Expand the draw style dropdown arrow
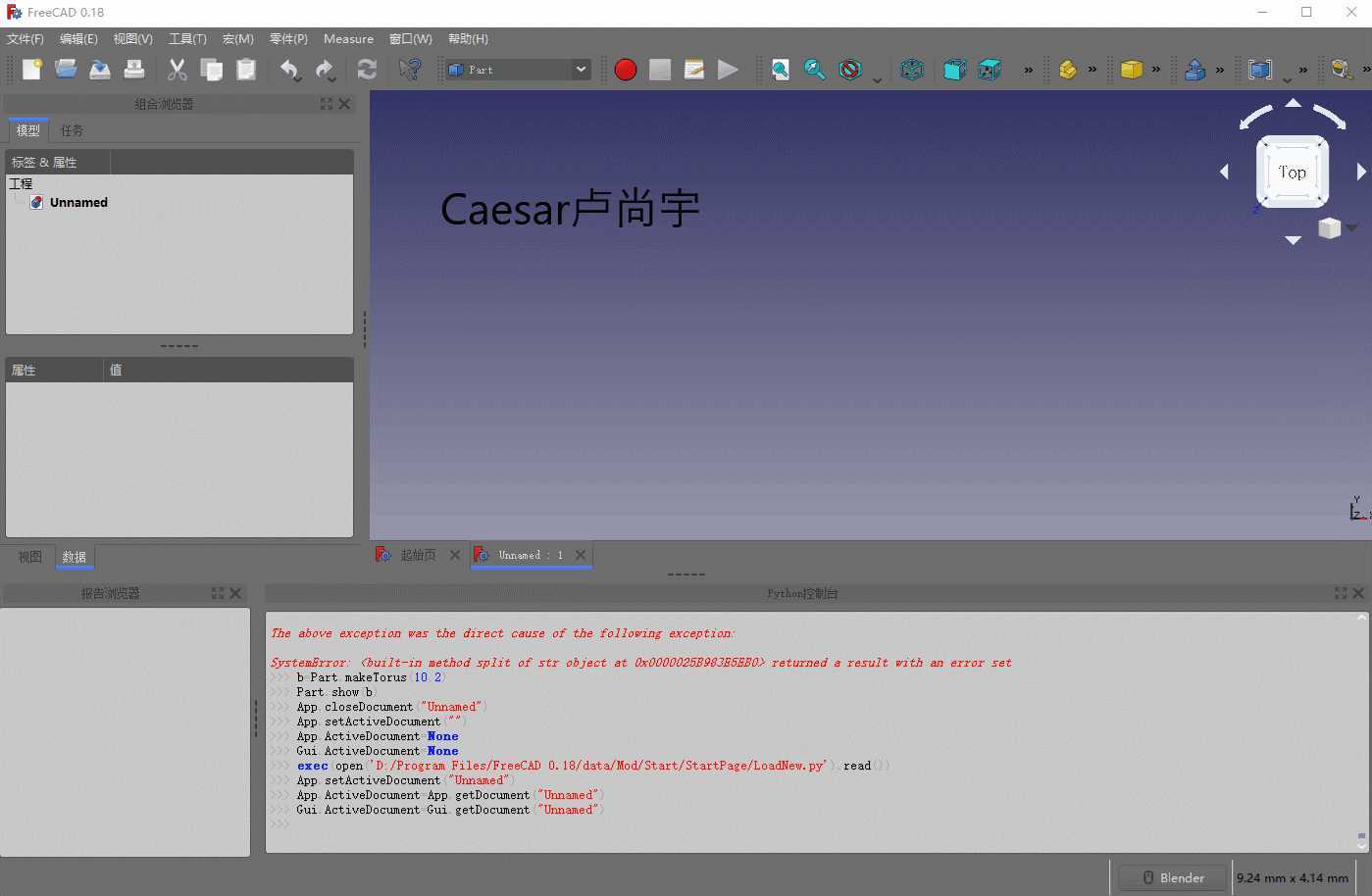 877,80
